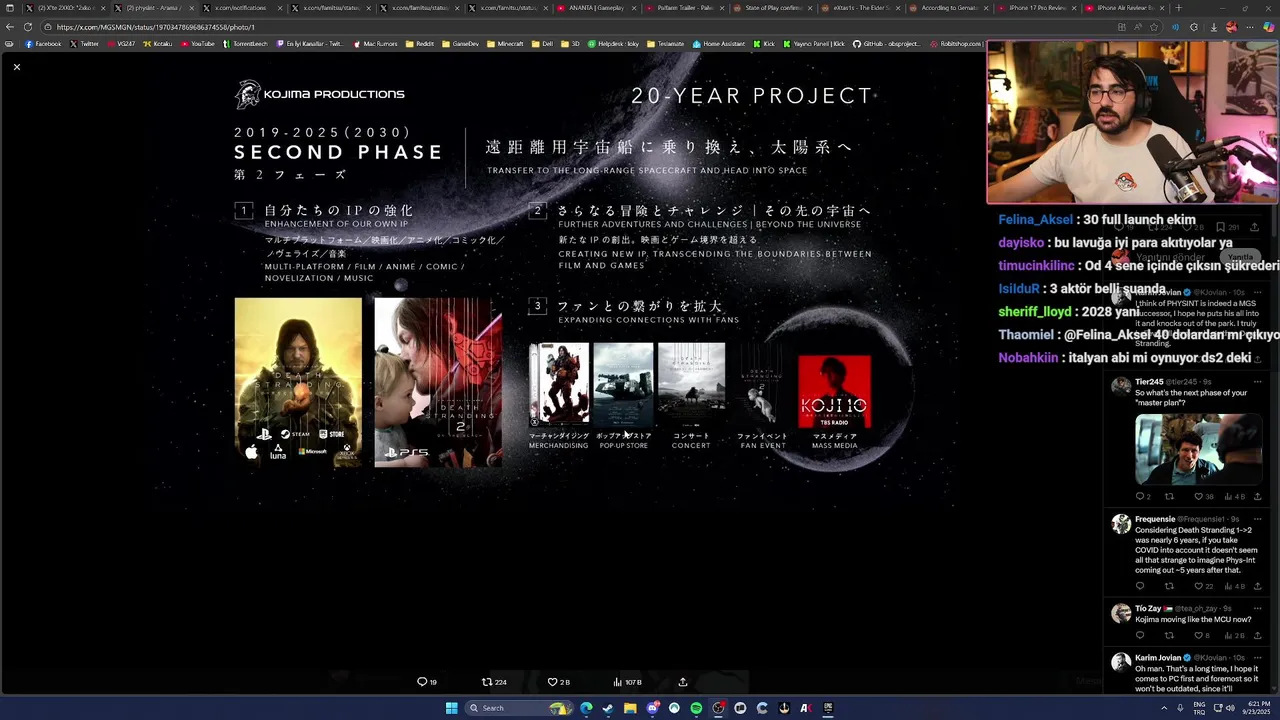This screenshot has width=1280, height=720.
Task: Click the x.com URL in the address bar
Action: click(155, 27)
